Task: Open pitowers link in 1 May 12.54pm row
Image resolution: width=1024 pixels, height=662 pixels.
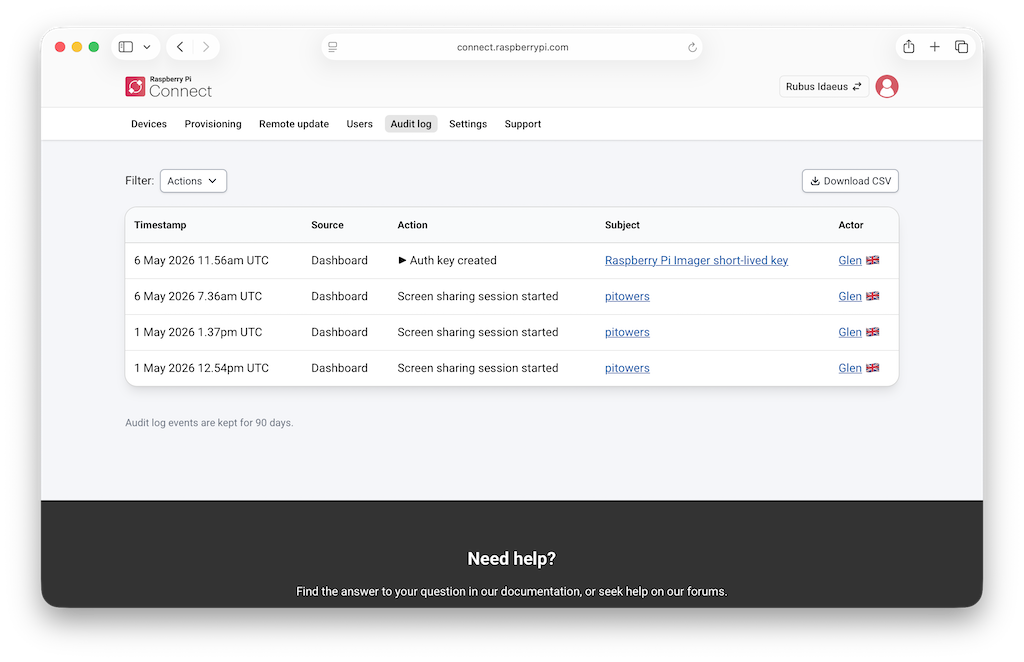Action: point(627,368)
